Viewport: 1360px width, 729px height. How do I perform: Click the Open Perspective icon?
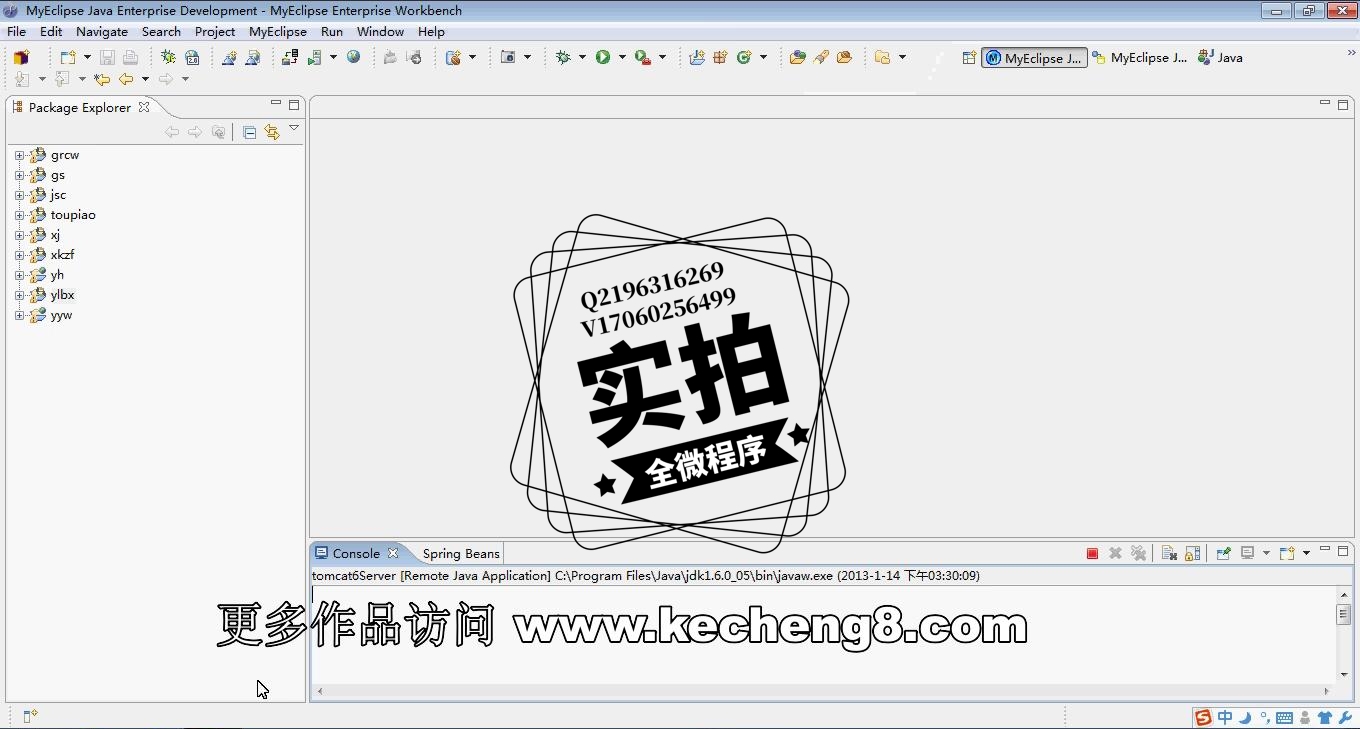click(x=969, y=58)
